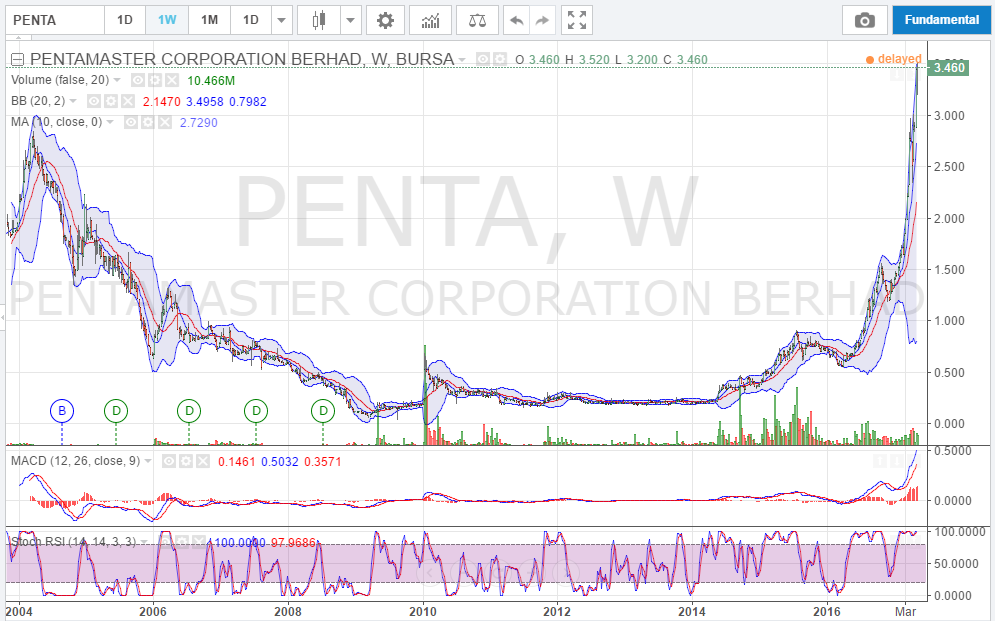Remove the Stoch RSI indicator with X
995x621 pixels.
pyautogui.click(x=201, y=542)
